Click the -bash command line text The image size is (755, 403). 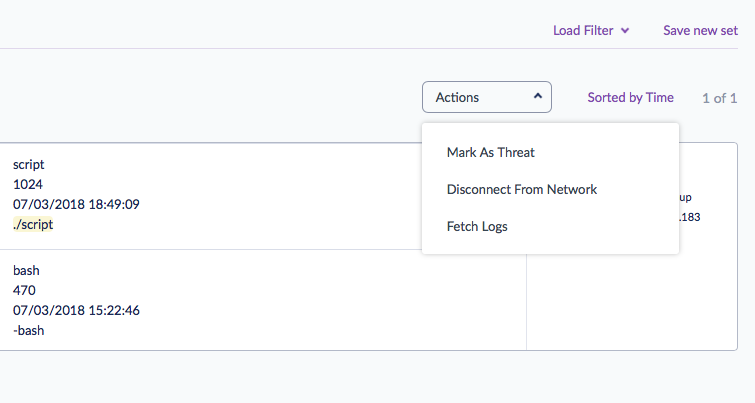[x=29, y=330]
